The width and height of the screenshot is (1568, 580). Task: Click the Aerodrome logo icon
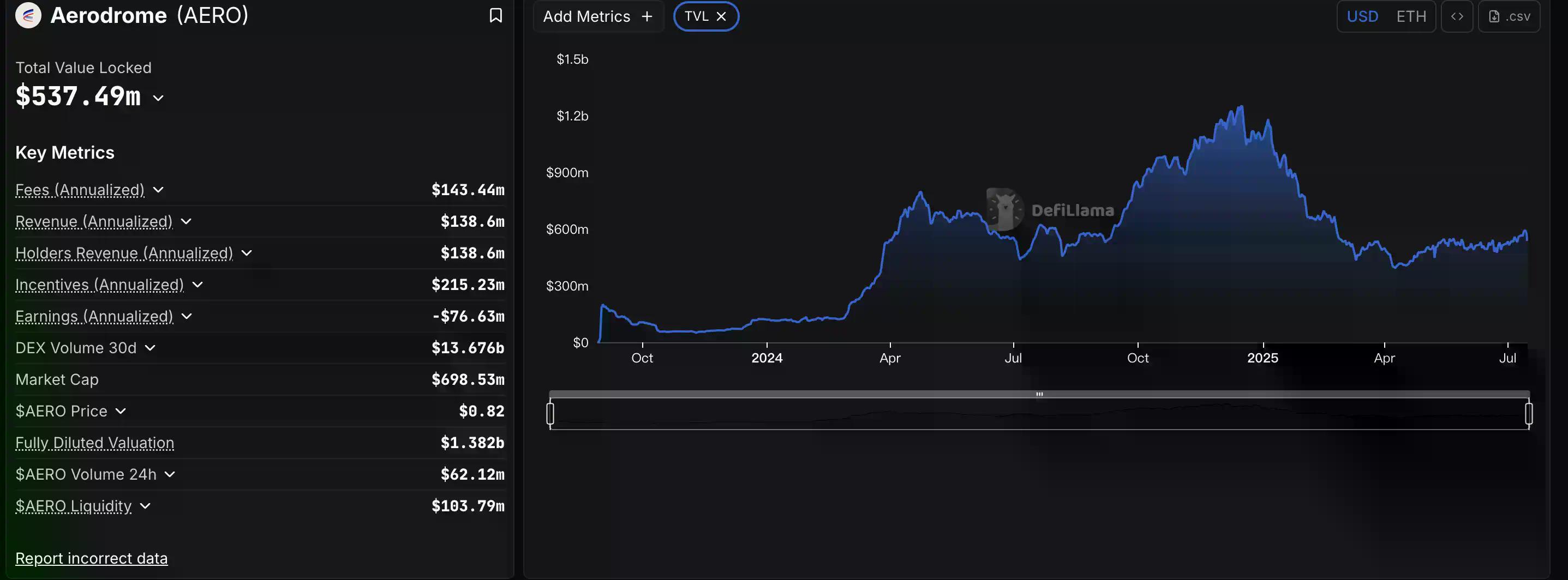[x=28, y=15]
